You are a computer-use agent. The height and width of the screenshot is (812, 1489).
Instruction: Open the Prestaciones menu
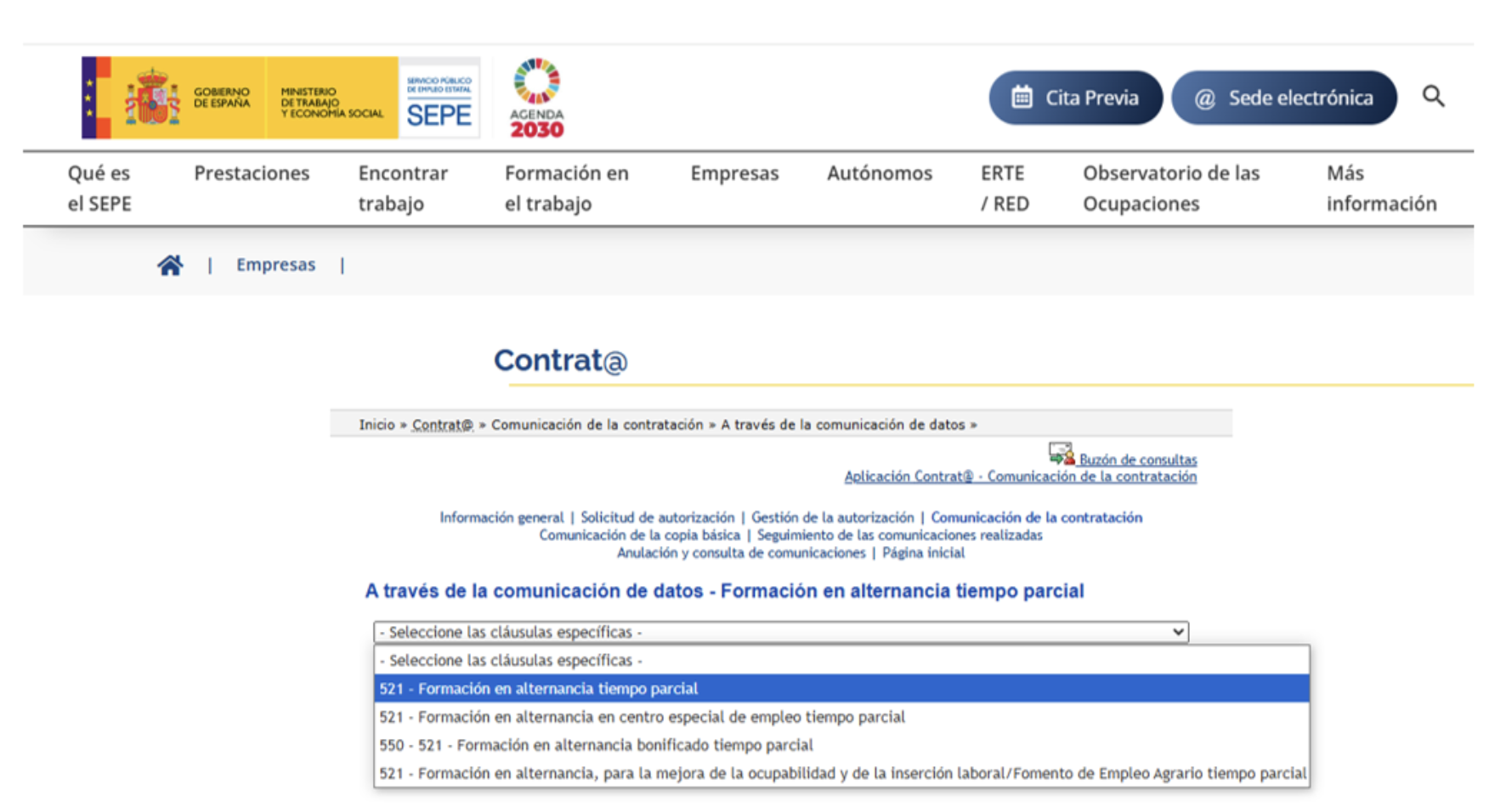coord(252,173)
